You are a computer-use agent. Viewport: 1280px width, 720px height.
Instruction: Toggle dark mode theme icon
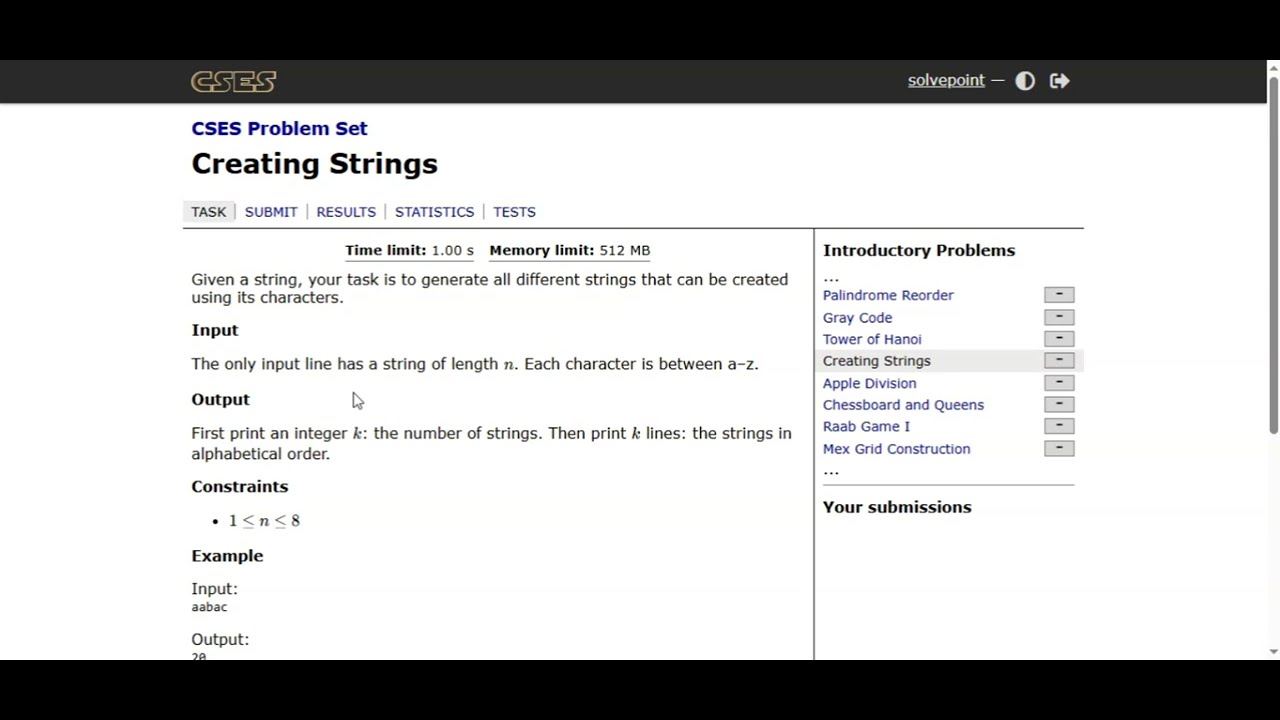coord(1025,81)
